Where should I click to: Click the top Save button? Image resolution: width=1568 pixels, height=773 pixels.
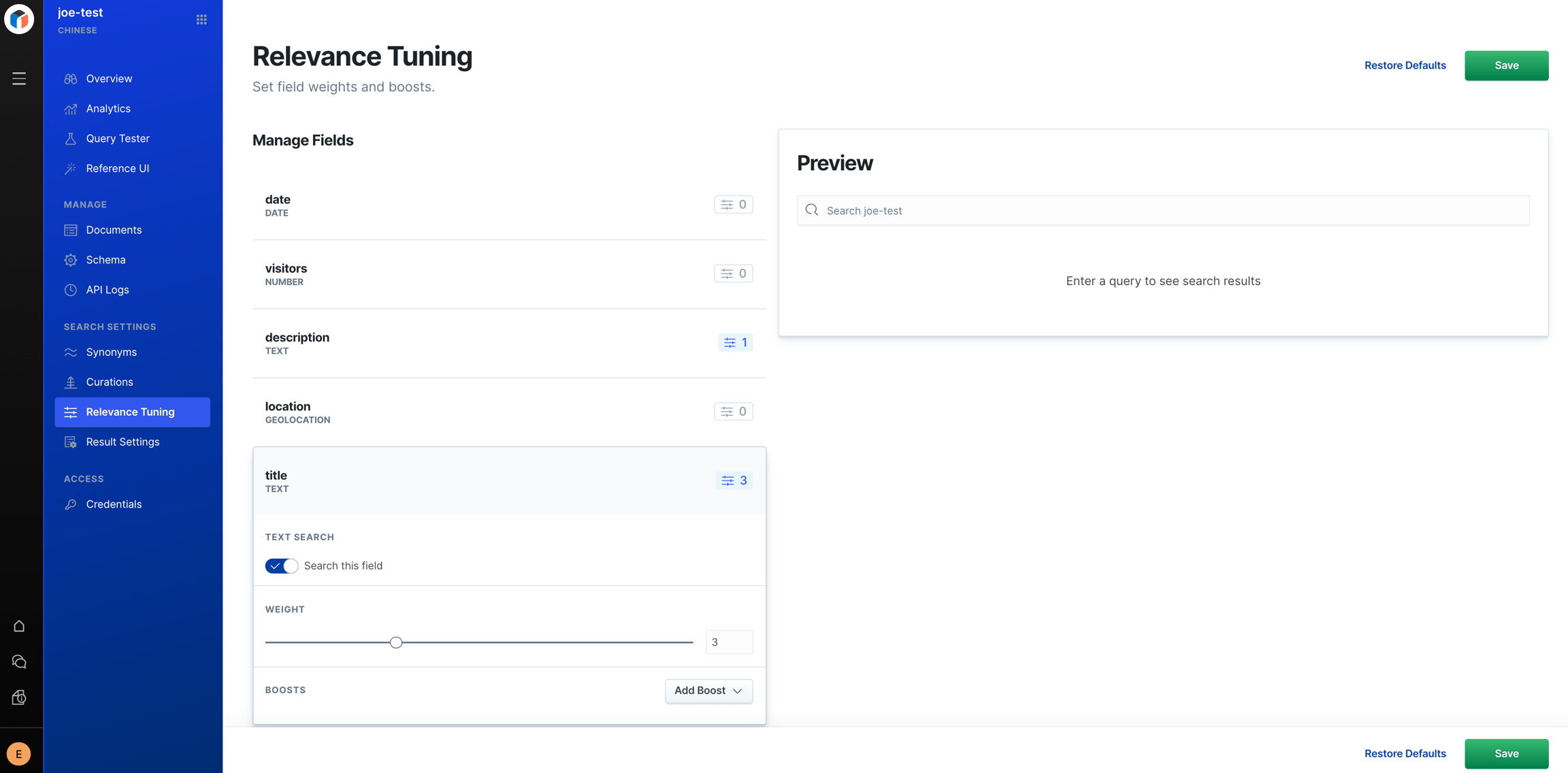point(1506,65)
